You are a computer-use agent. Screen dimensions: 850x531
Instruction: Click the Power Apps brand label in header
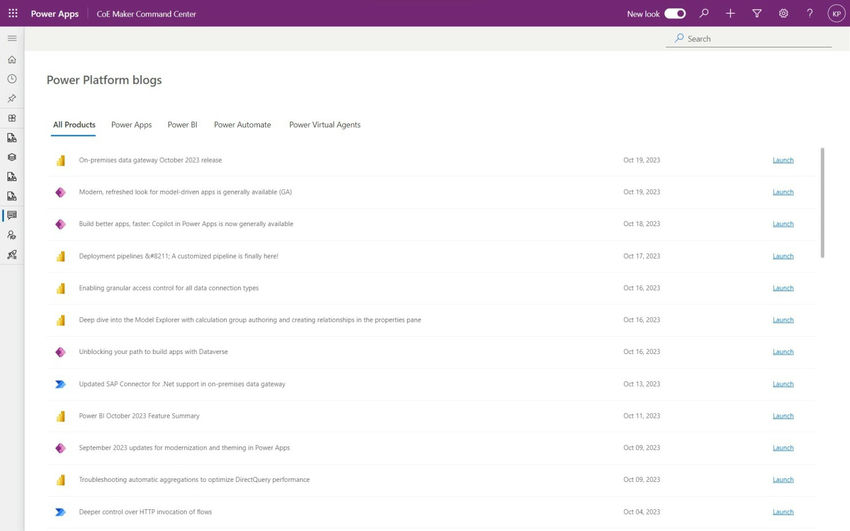click(55, 14)
